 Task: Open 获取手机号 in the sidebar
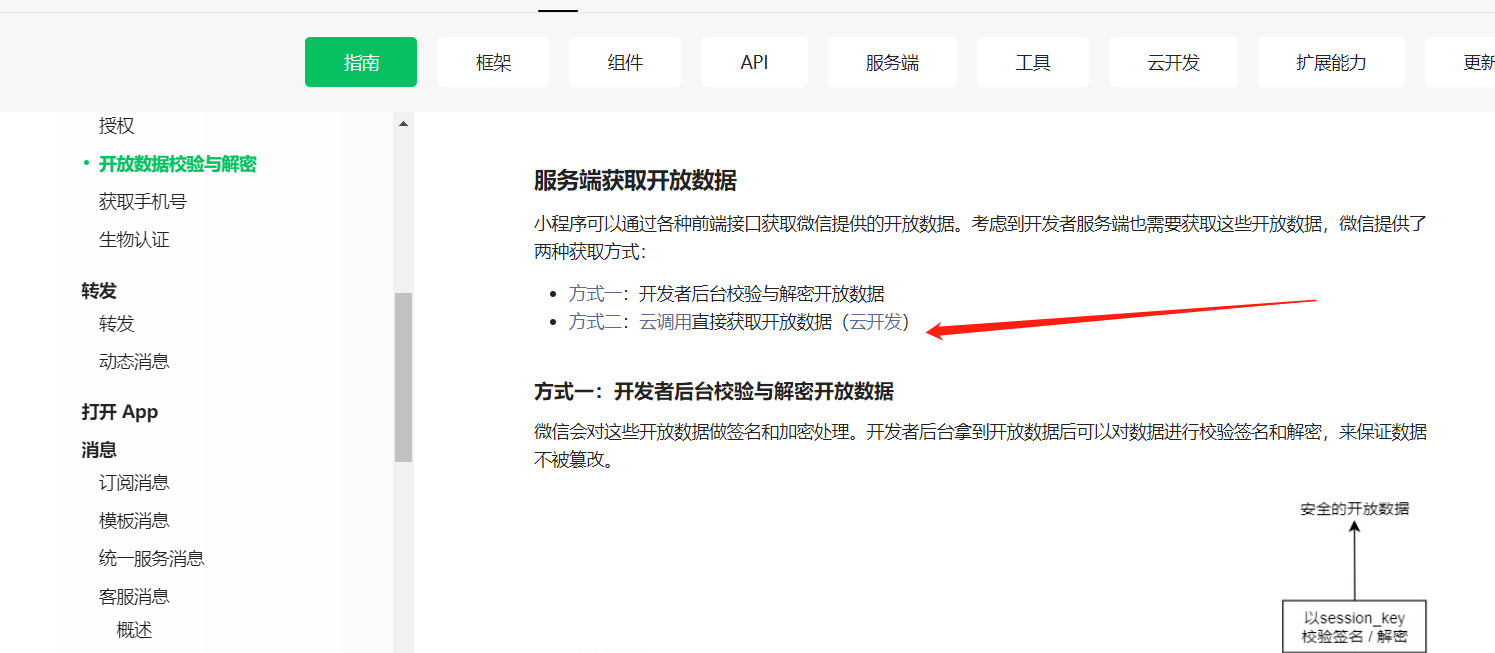pos(142,202)
